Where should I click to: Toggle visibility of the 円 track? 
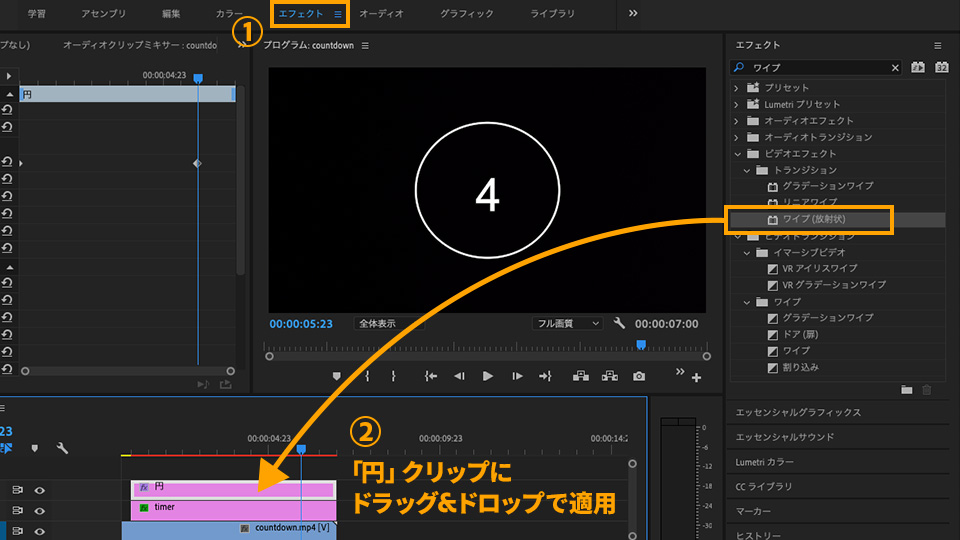pyautogui.click(x=40, y=490)
